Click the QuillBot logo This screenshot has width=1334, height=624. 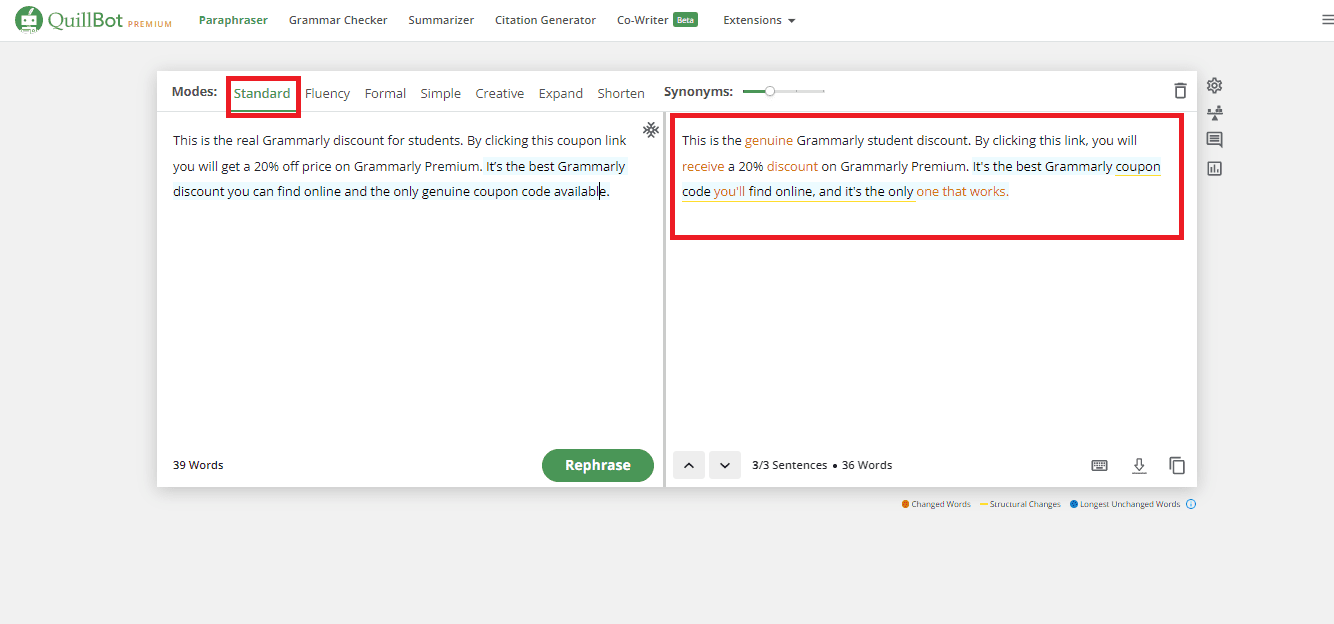93,20
